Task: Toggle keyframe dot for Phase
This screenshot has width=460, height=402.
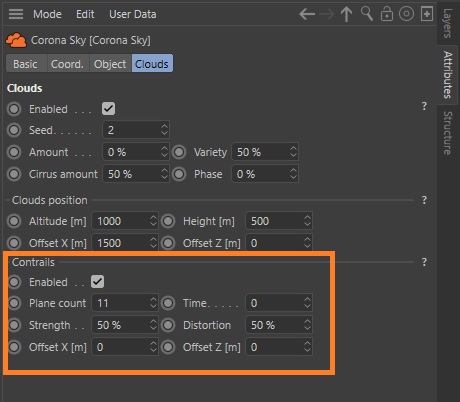Action: point(179,174)
